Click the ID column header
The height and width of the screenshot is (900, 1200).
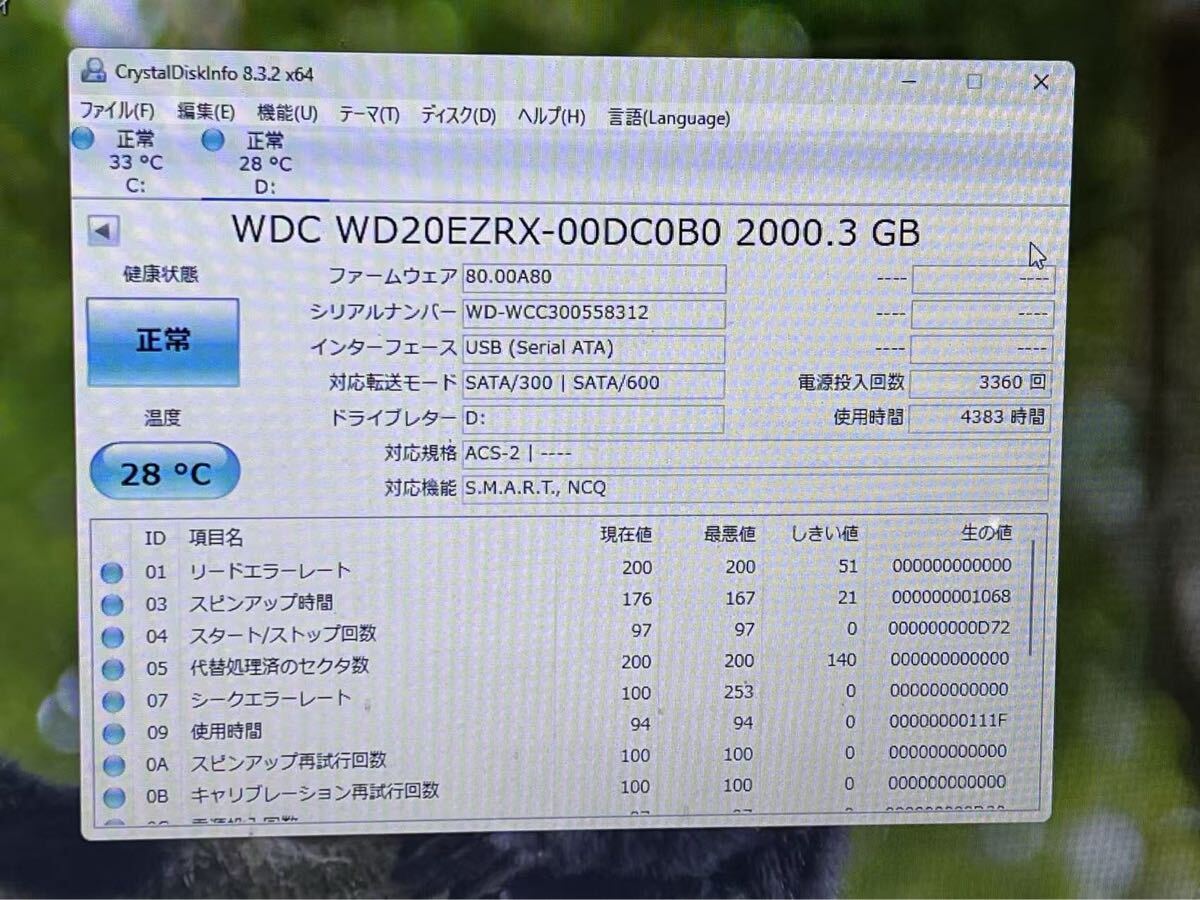coord(155,538)
